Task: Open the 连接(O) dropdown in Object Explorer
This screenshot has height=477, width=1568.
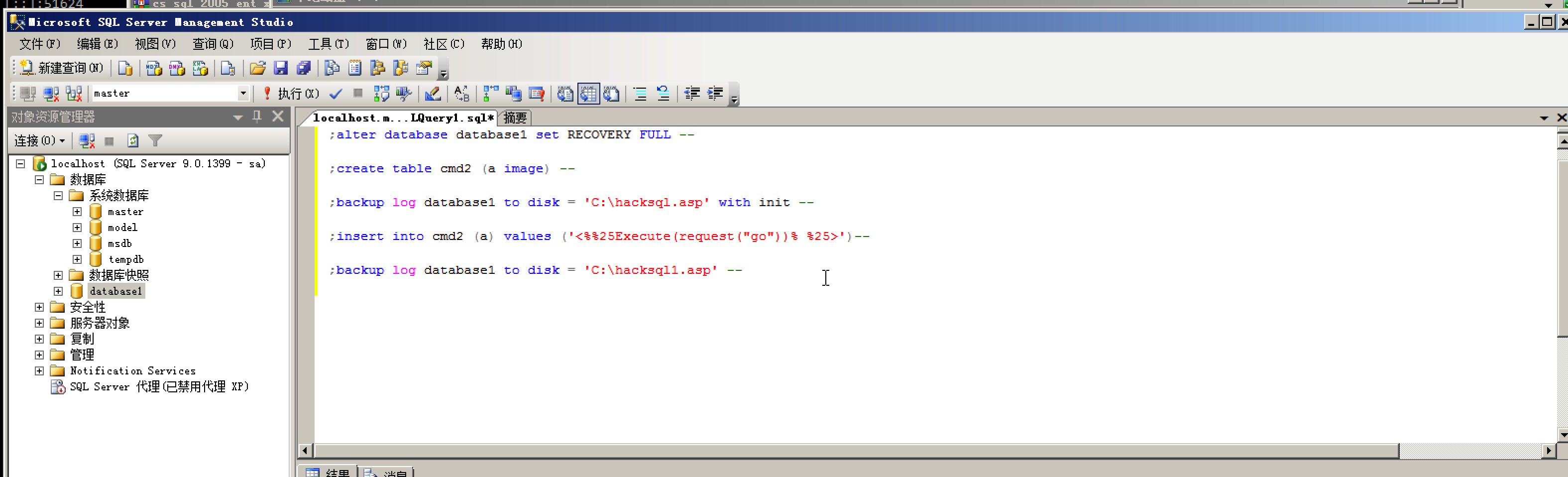Action: (39, 141)
